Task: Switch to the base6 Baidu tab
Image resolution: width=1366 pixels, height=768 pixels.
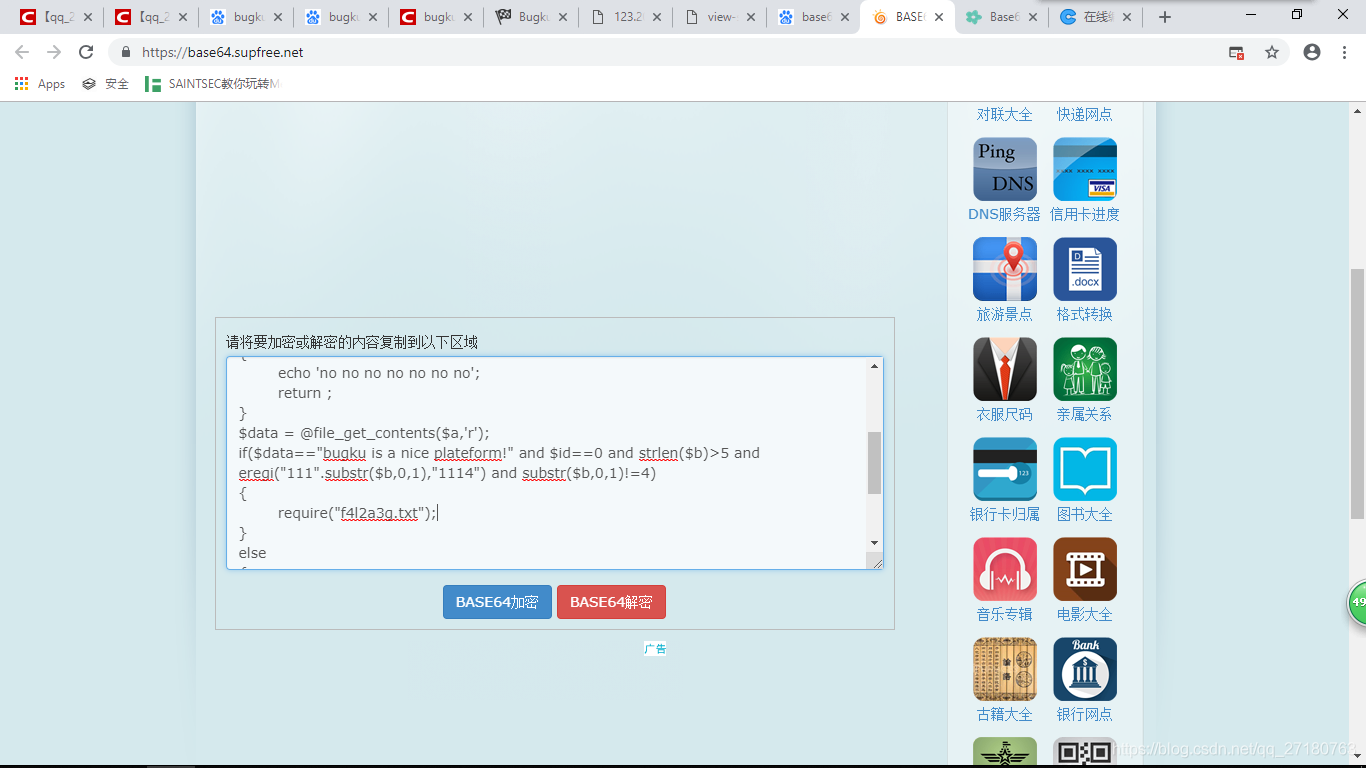Action: pos(815,17)
